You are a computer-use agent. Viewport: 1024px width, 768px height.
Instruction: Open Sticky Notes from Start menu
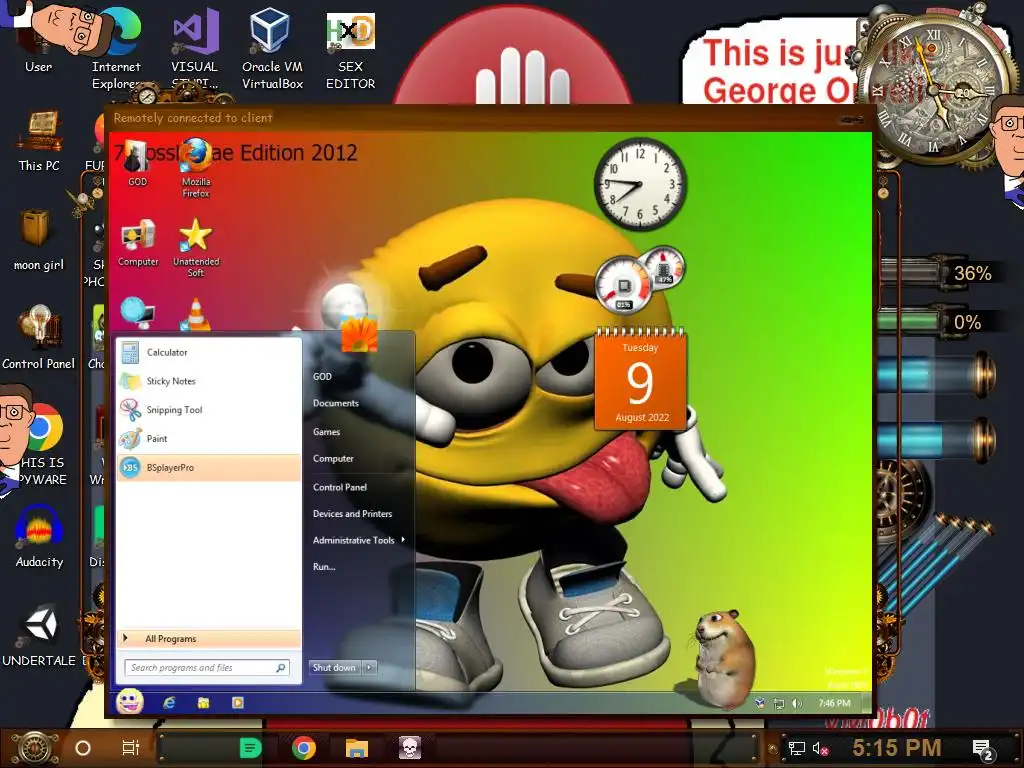point(208,381)
